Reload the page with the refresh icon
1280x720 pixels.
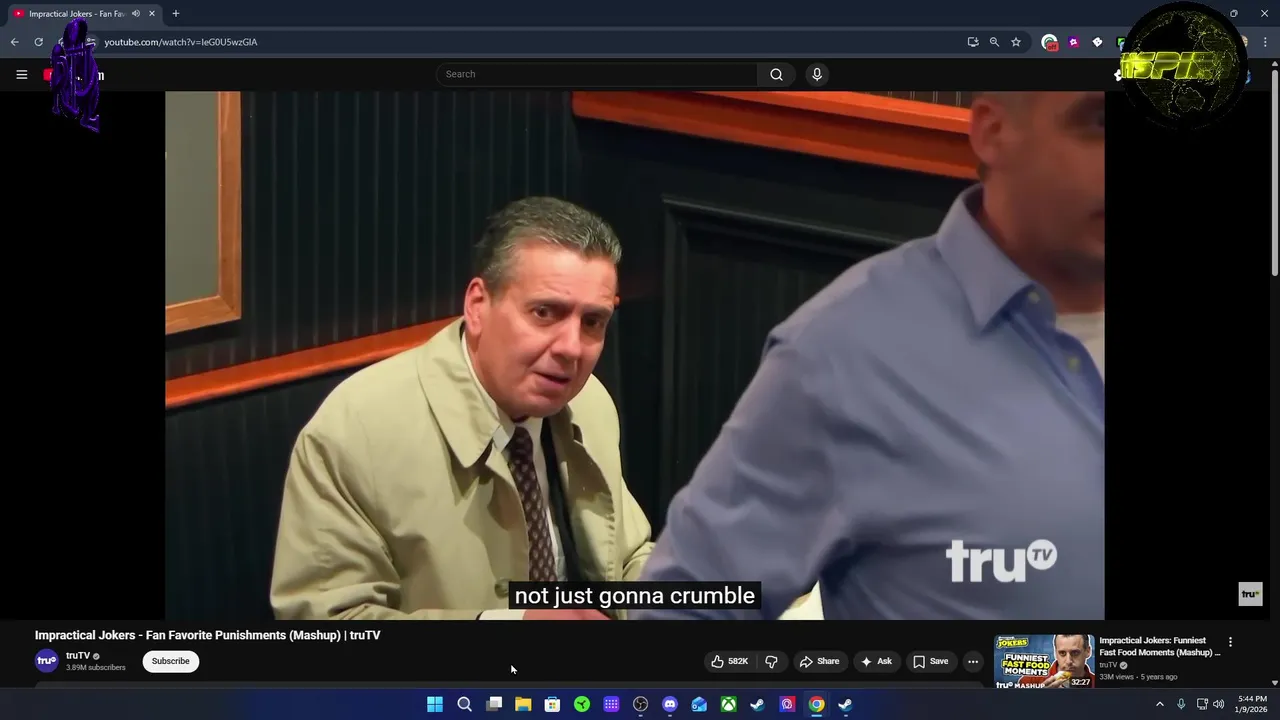pos(38,42)
